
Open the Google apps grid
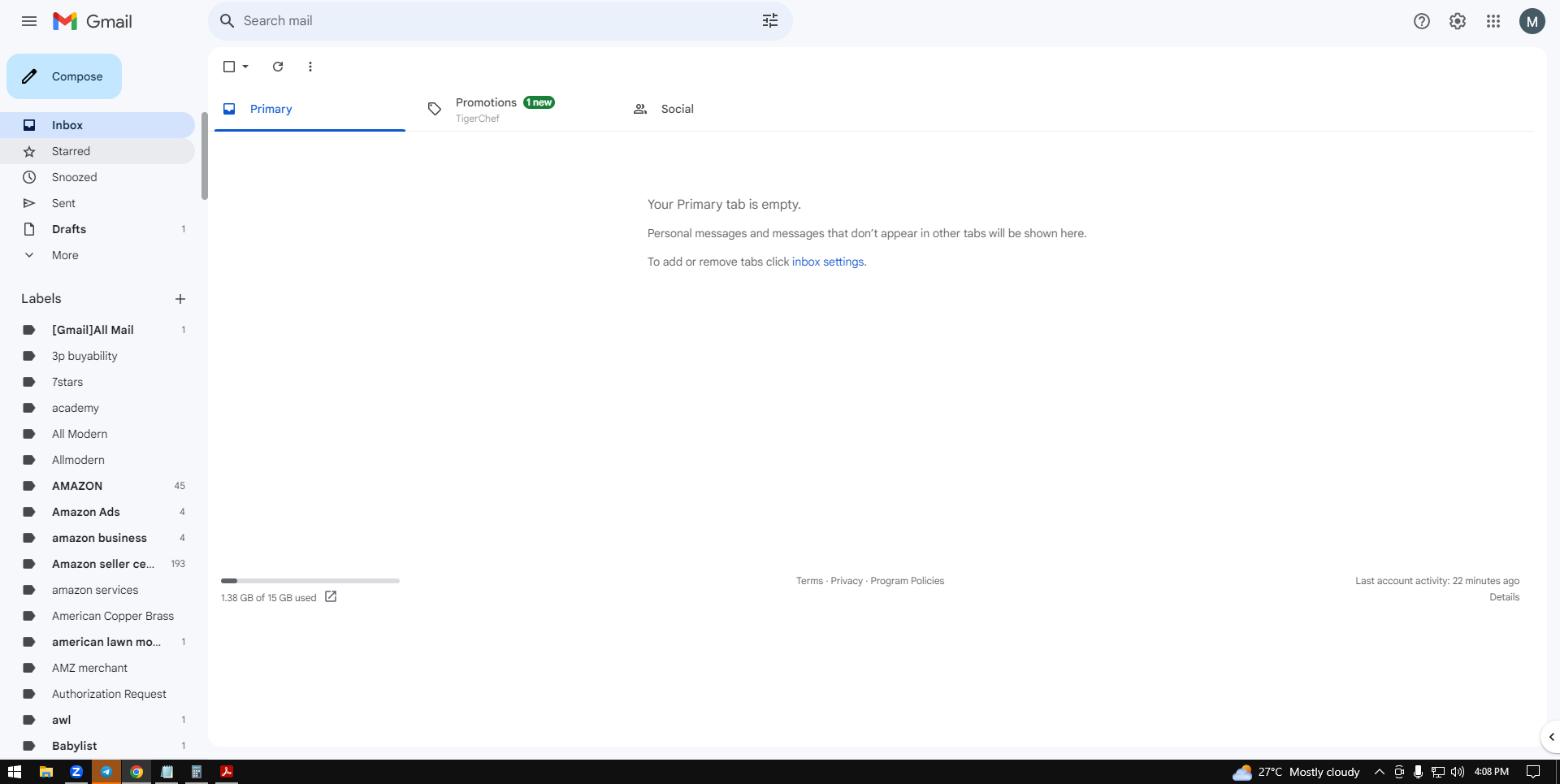(1493, 21)
